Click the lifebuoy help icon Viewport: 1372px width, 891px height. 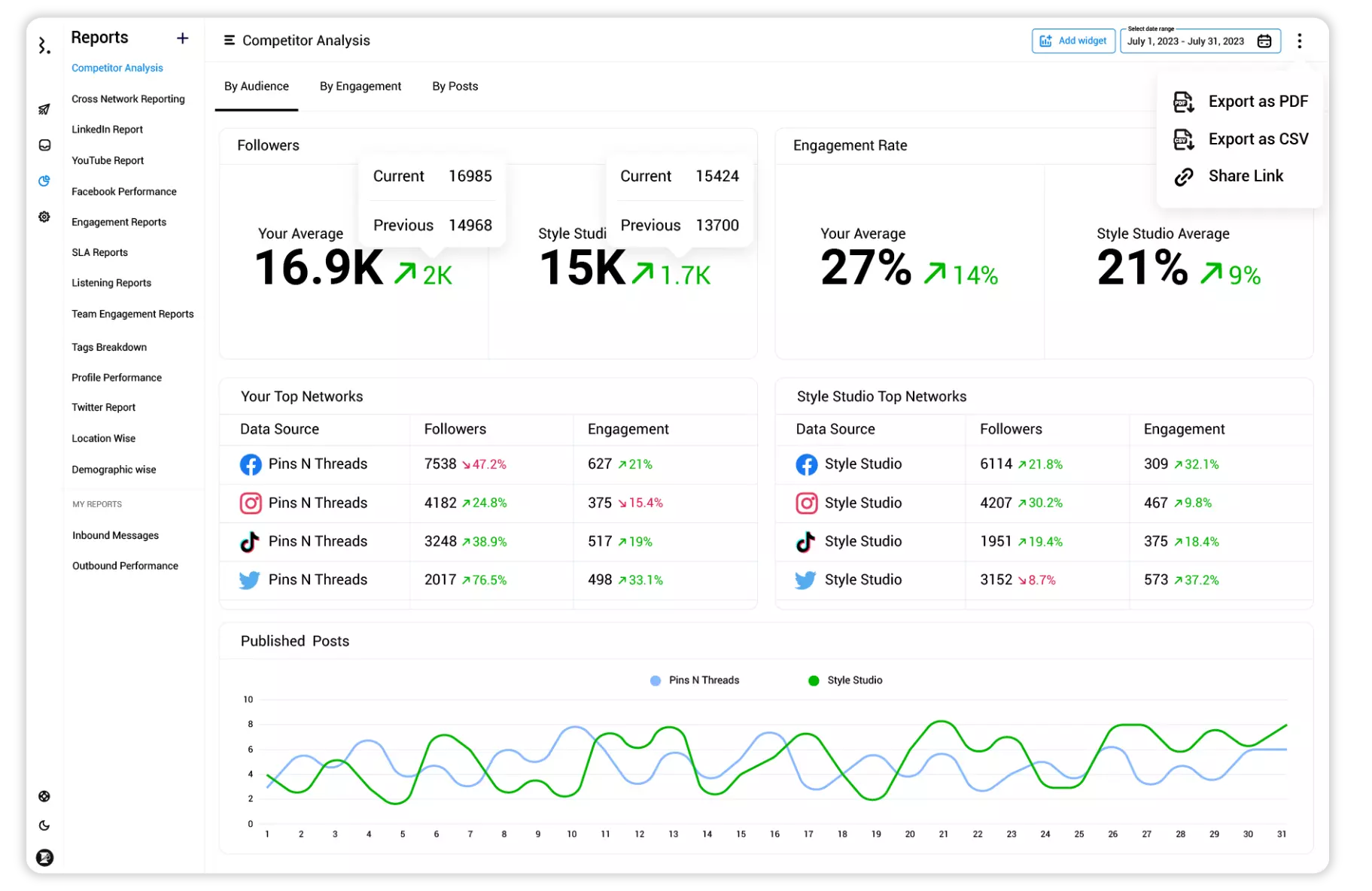pyautogui.click(x=44, y=796)
